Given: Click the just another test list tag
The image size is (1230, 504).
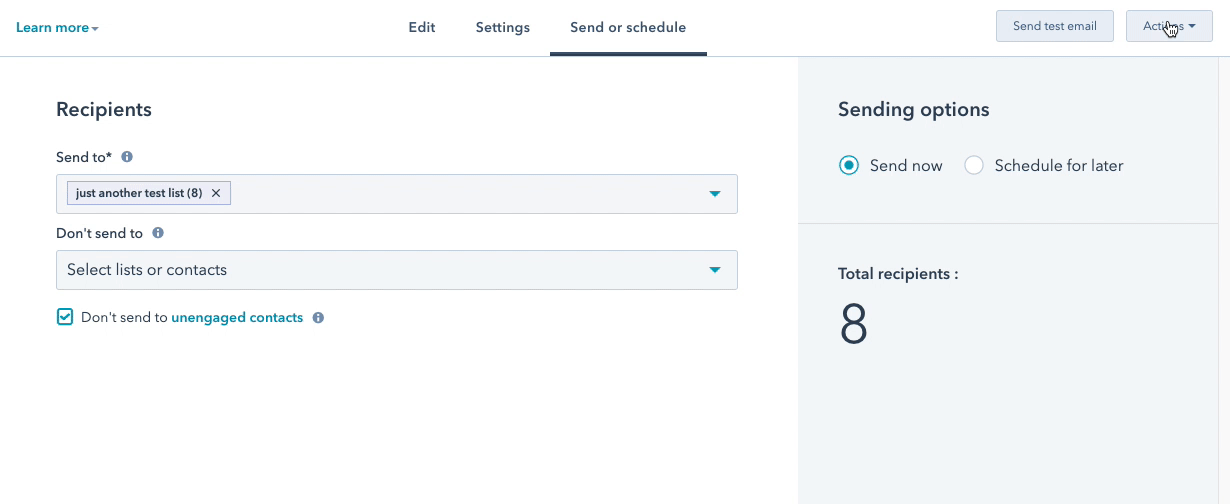Looking at the screenshot, I should (x=139, y=193).
